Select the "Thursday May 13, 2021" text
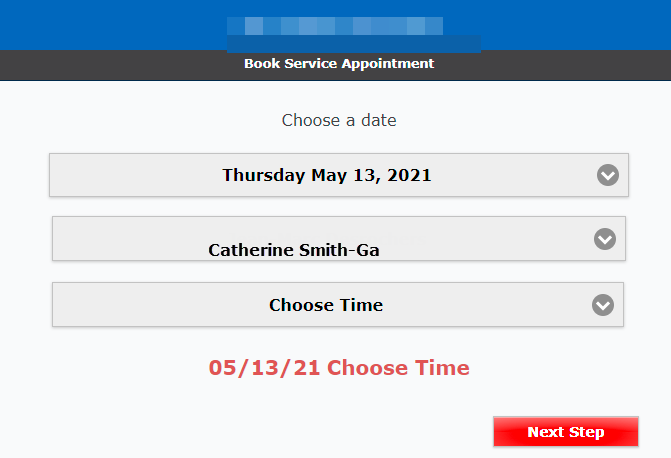 pos(327,175)
